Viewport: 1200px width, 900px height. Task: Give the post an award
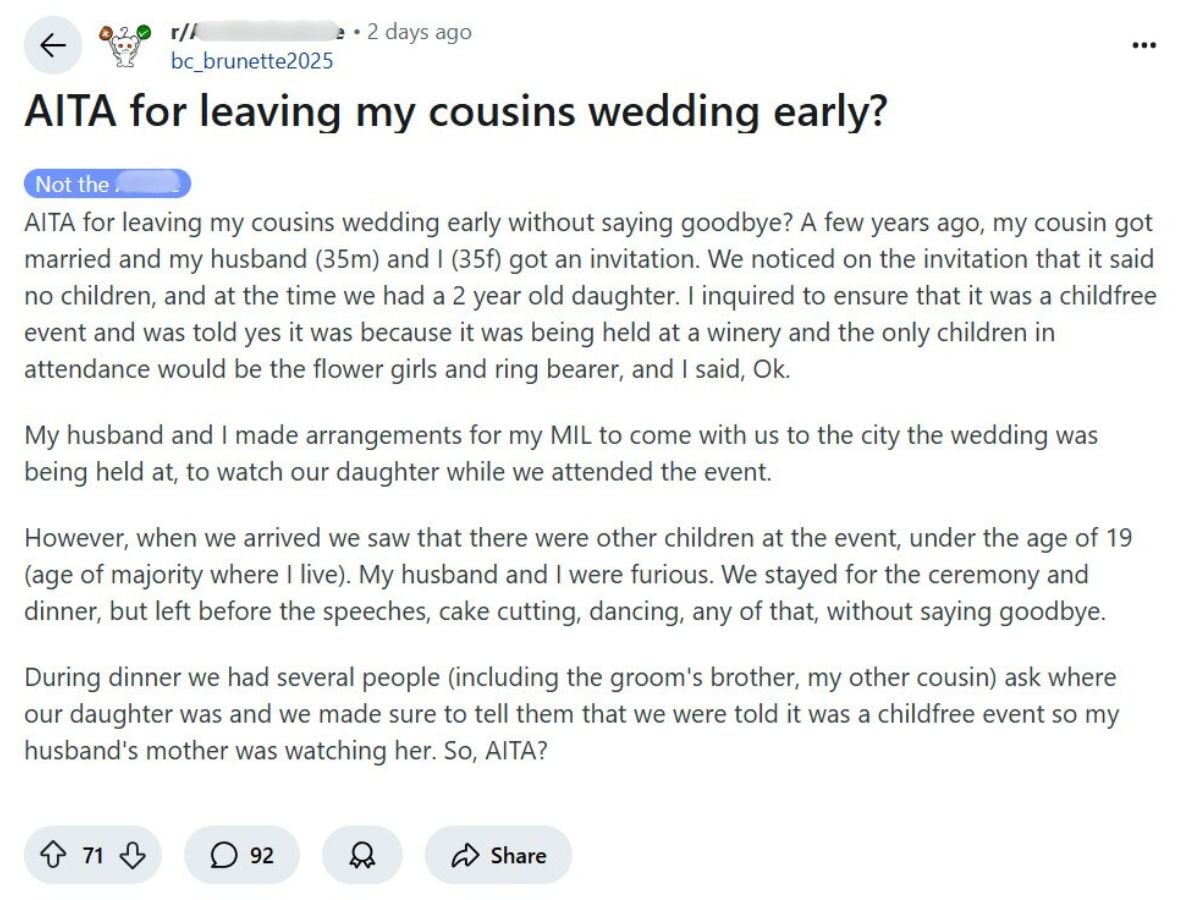coord(361,855)
